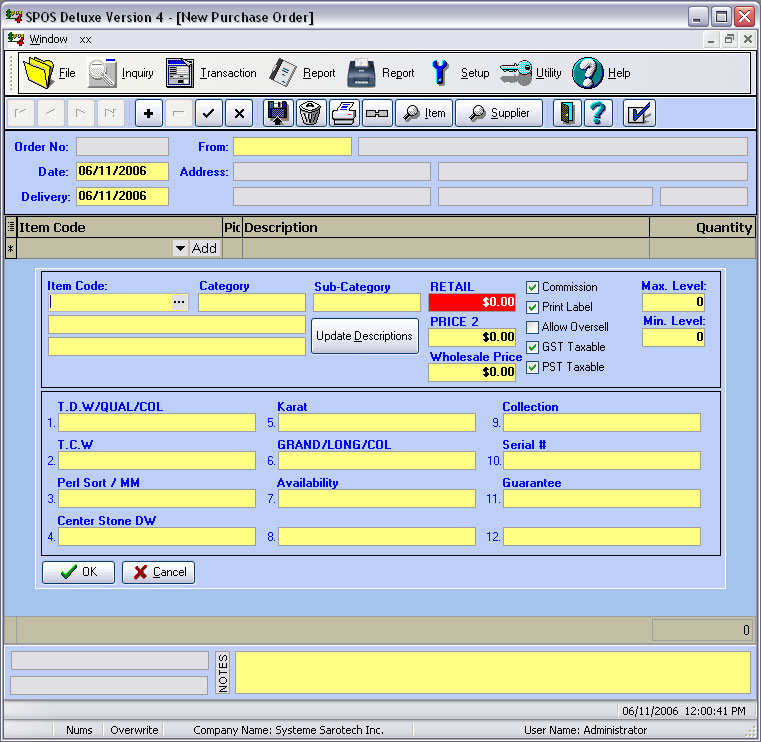Click the Date field
761x742 pixels.
[x=122, y=171]
